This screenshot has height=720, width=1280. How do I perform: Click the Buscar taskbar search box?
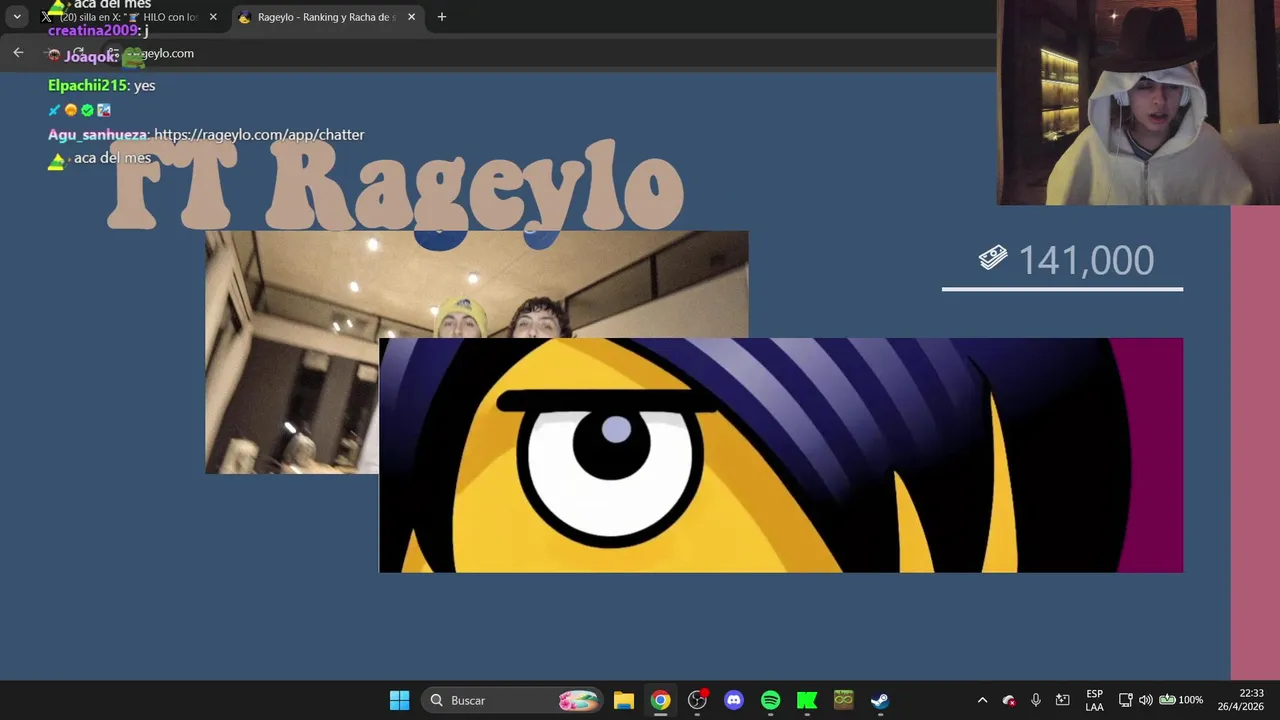(513, 700)
